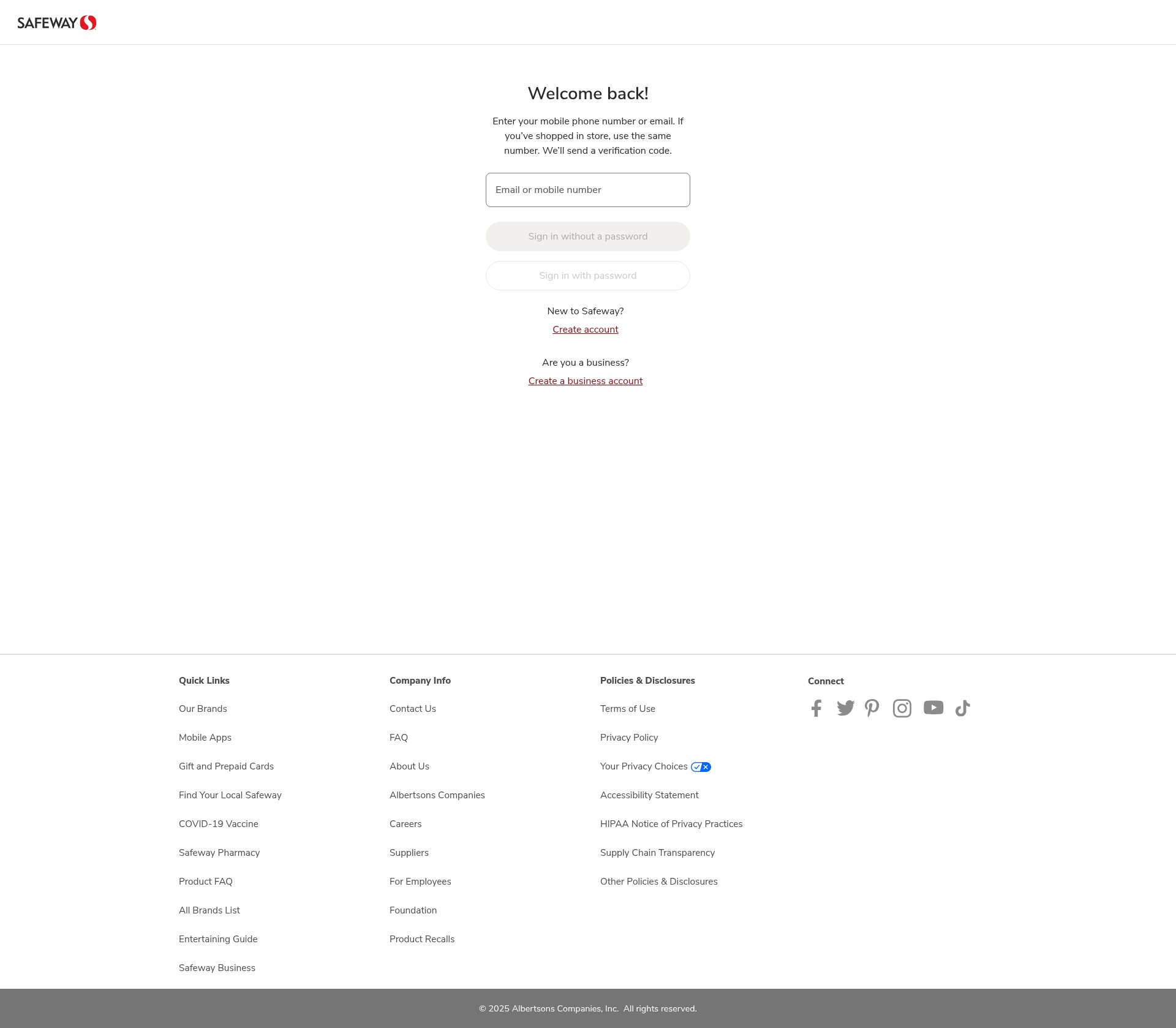Open the Create account link

click(x=586, y=330)
